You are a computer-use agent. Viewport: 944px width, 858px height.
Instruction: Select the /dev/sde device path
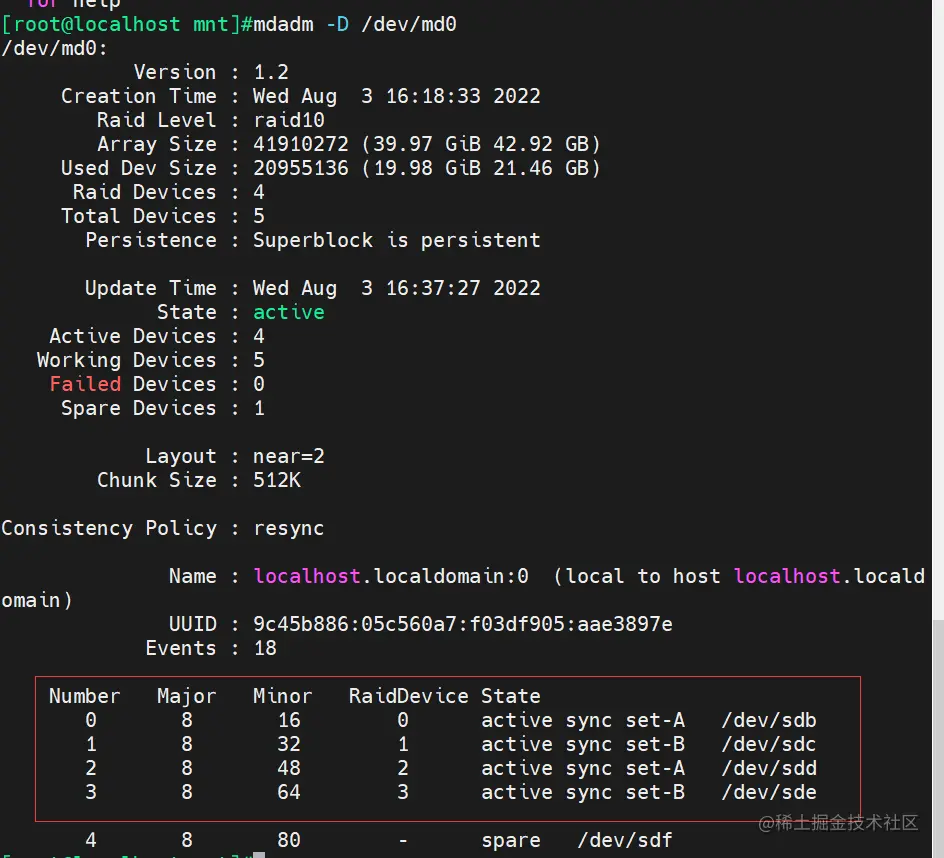point(768,792)
